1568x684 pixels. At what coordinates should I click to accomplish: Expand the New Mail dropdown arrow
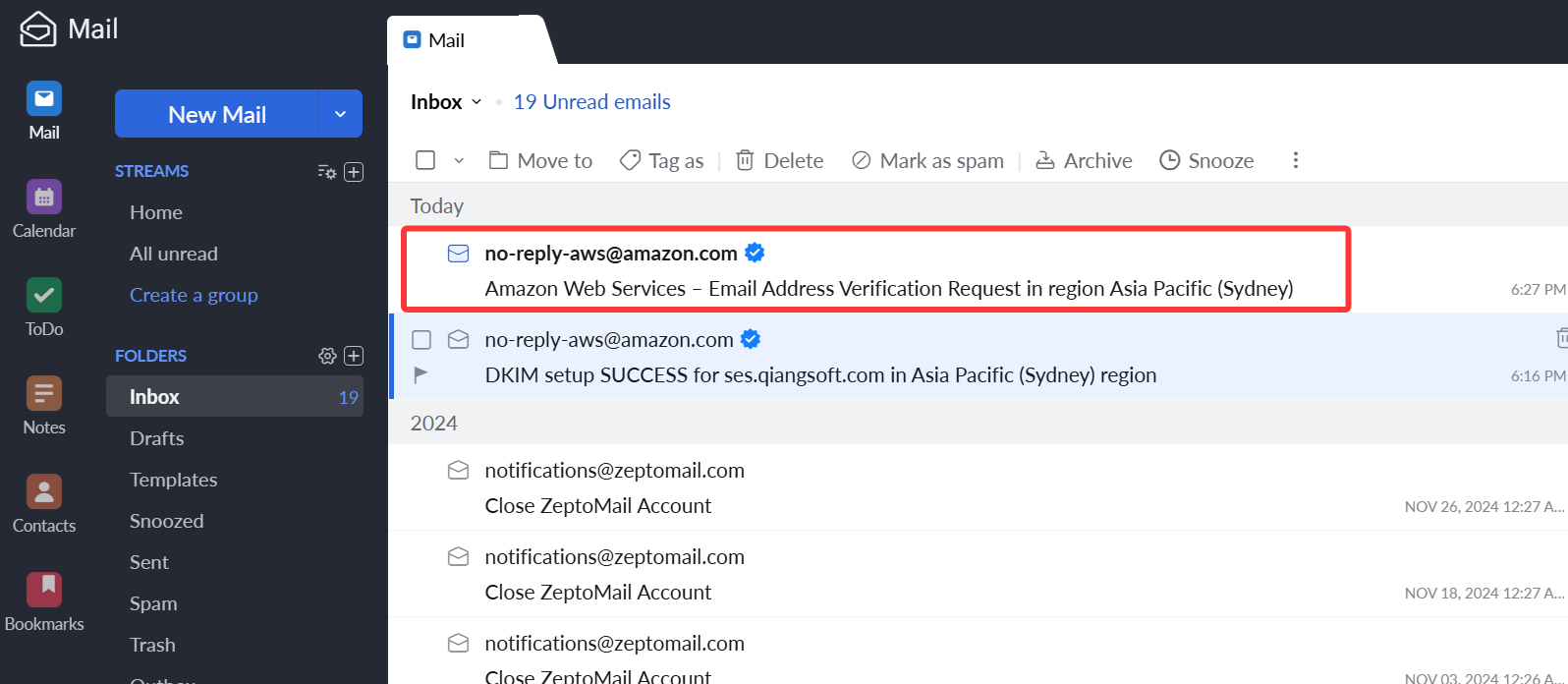(x=340, y=114)
